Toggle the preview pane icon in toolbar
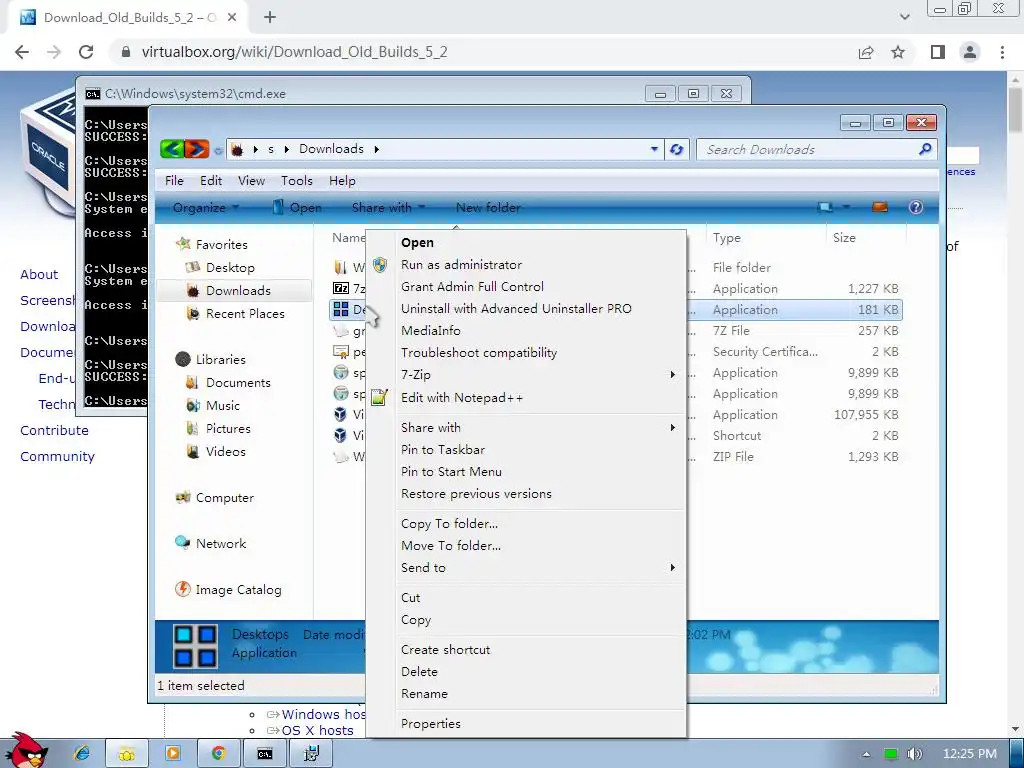This screenshot has width=1024, height=768. point(880,208)
